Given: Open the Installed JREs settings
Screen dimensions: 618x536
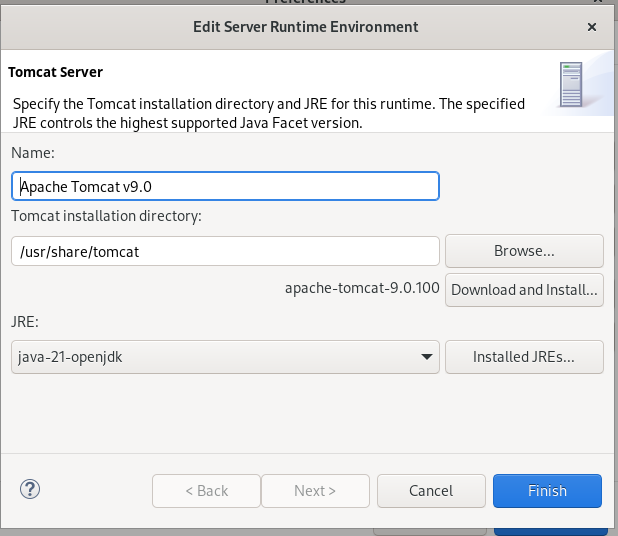Looking at the screenshot, I should (x=524, y=357).
